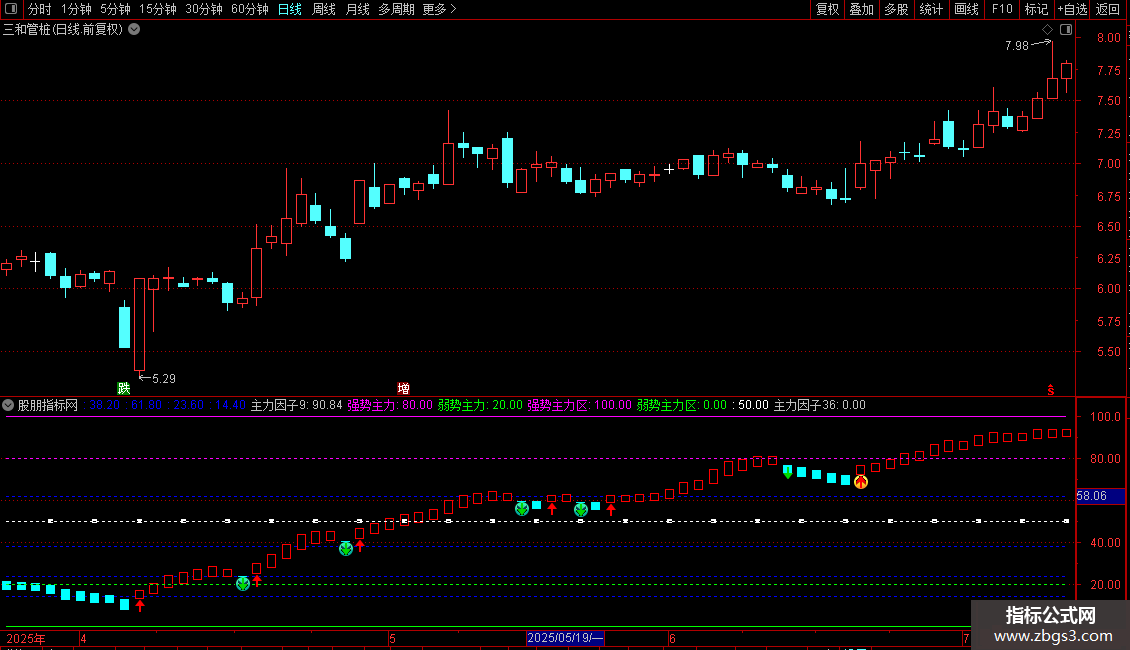The height and width of the screenshot is (650, 1130).
Task: Click the 2025/05/19 date label on timeline
Action: (565, 638)
